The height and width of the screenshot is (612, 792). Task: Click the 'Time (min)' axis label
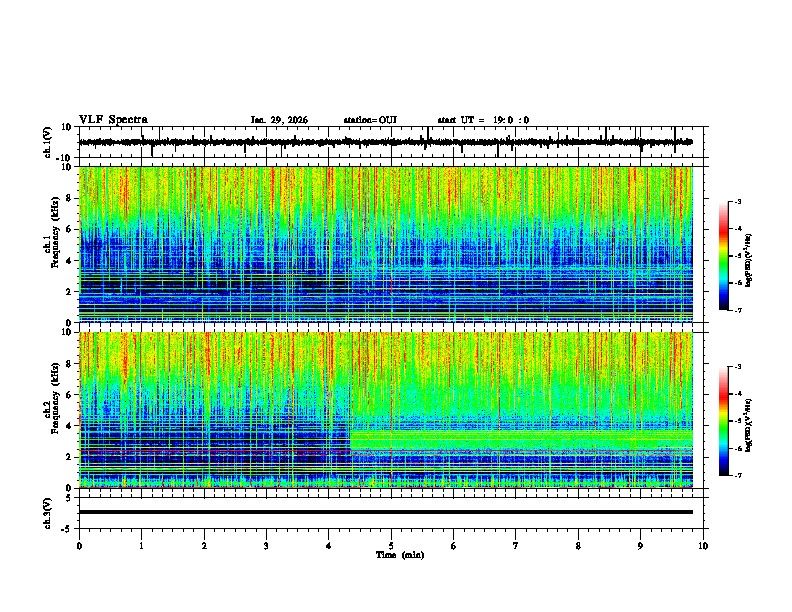400,555
